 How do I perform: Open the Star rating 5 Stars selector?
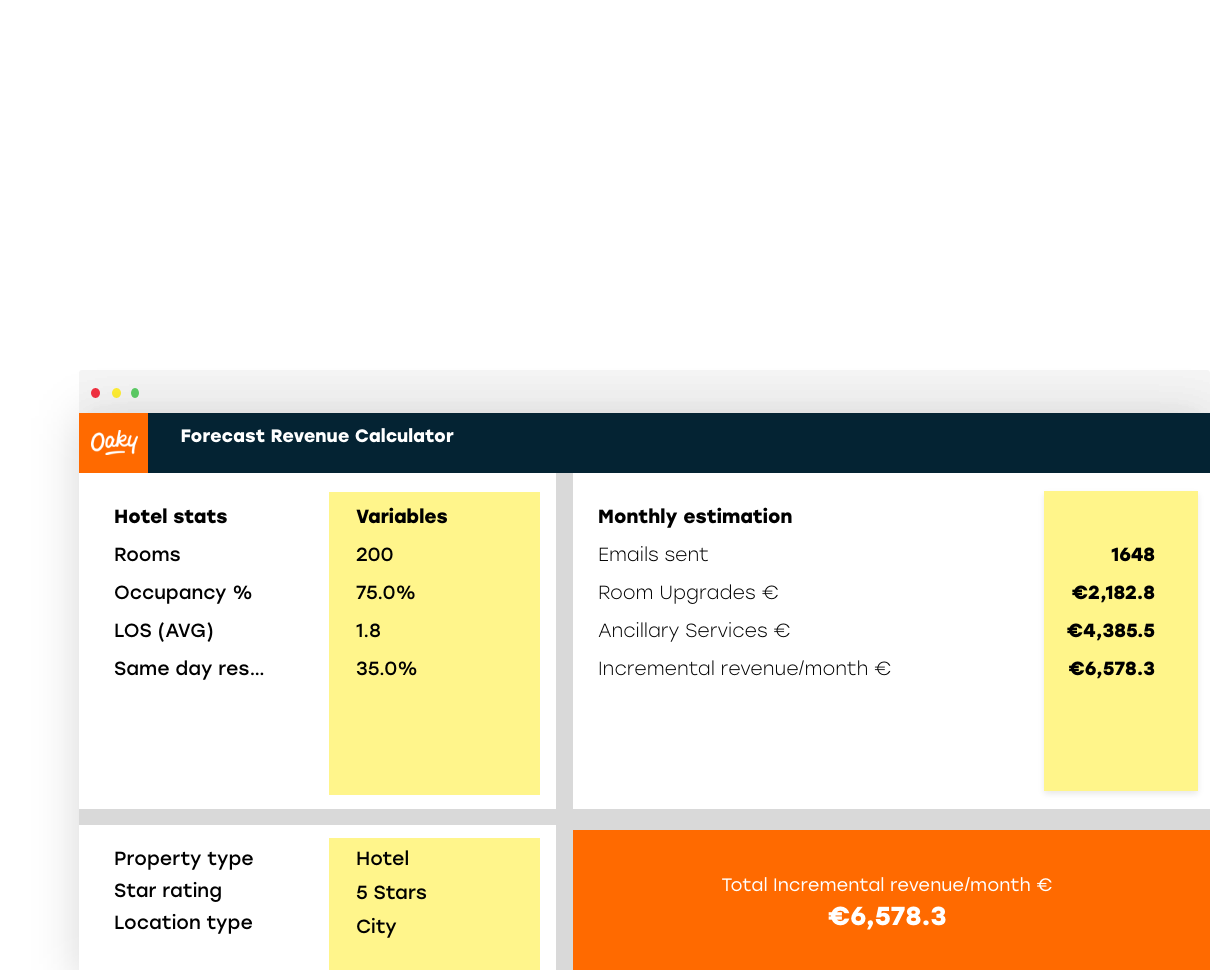pos(391,893)
